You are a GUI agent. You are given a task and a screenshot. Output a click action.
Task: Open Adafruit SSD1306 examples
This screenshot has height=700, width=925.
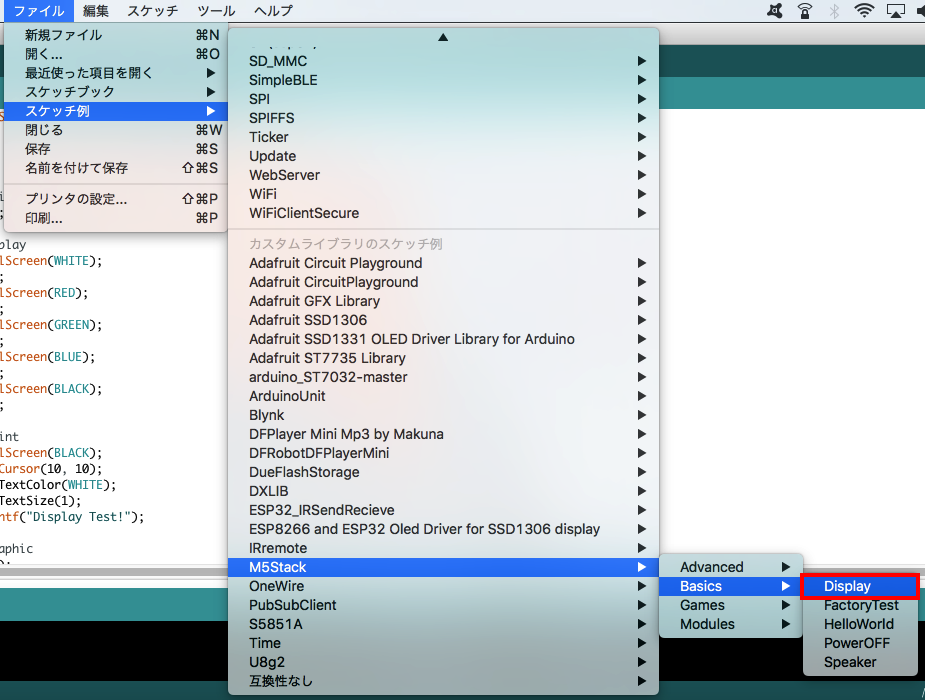(443, 320)
